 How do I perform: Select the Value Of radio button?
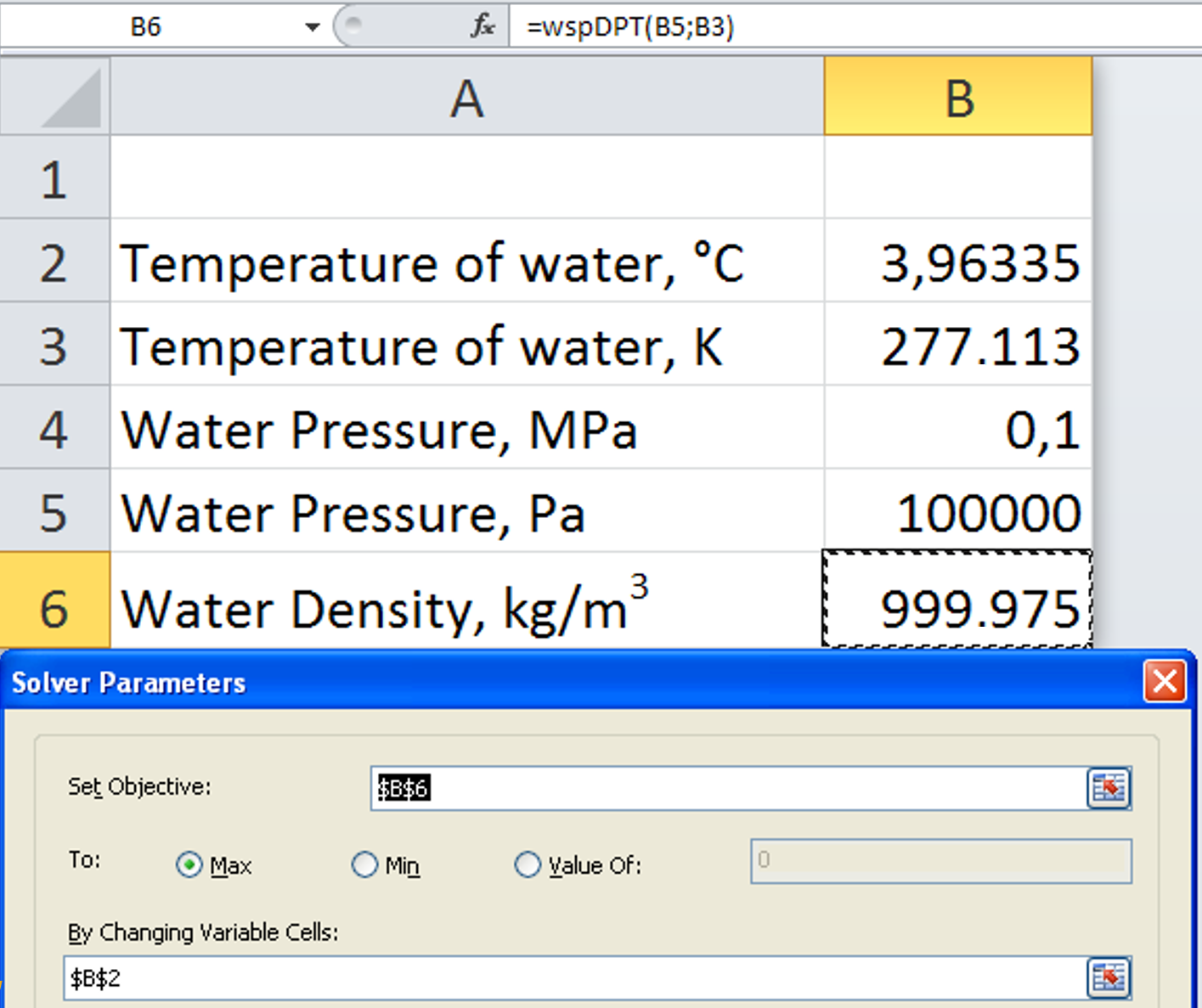(528, 864)
